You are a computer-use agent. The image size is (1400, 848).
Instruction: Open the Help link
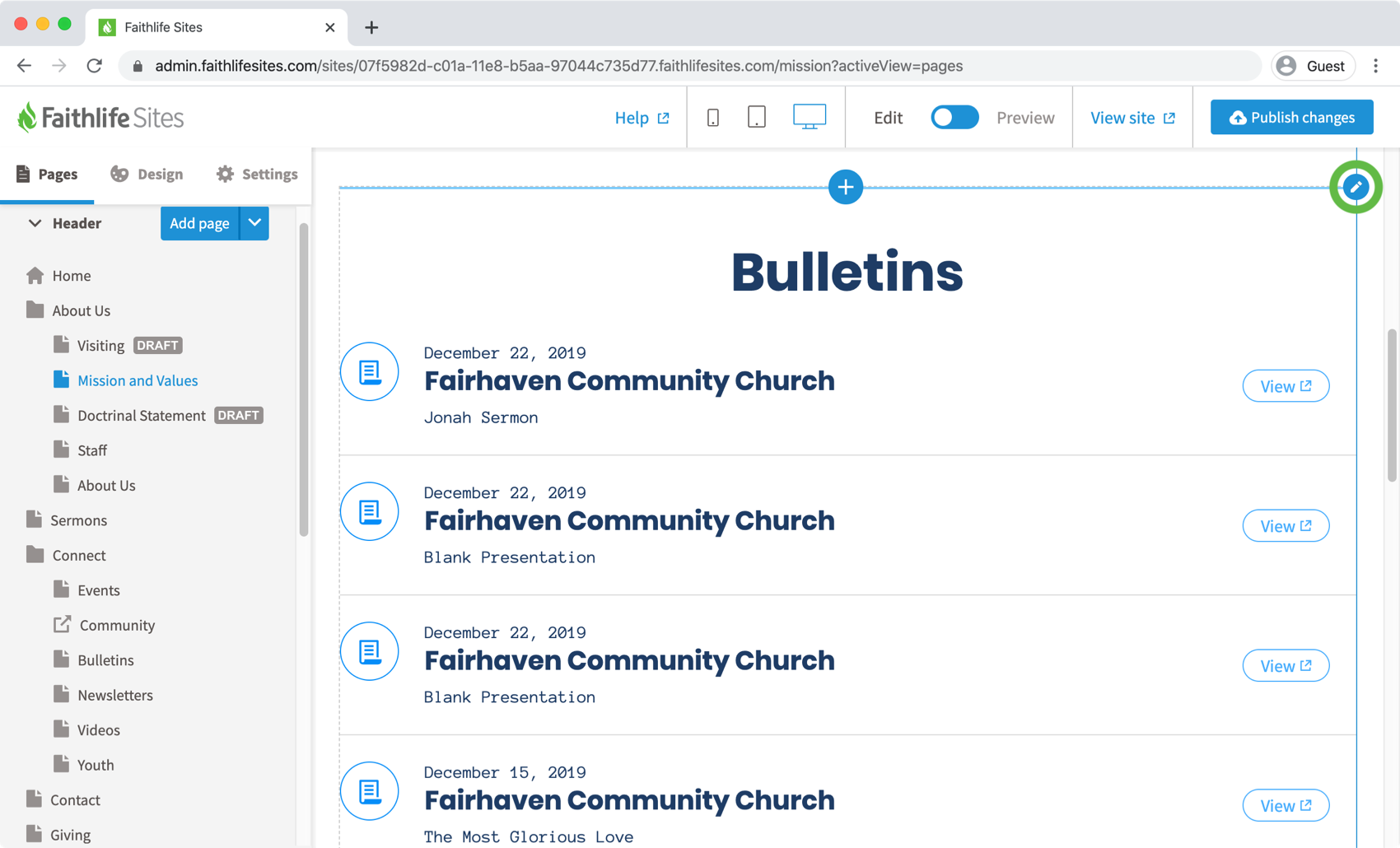[642, 118]
